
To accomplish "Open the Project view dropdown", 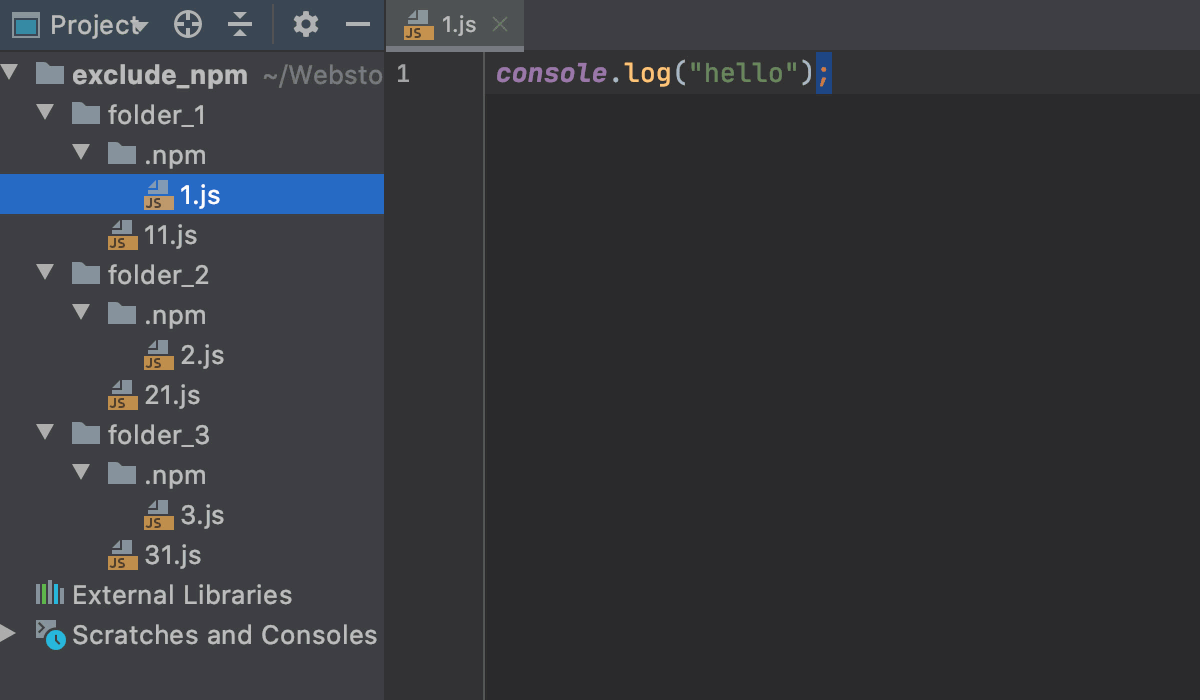I will 140,26.
